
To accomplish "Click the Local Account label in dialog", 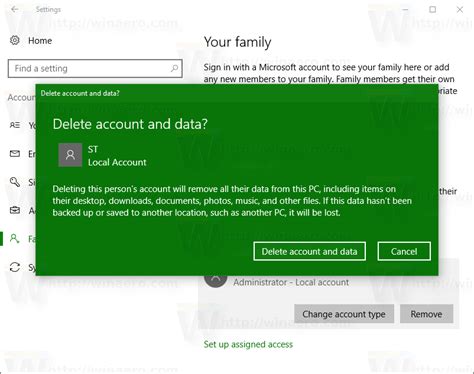I will pyautogui.click(x=117, y=162).
